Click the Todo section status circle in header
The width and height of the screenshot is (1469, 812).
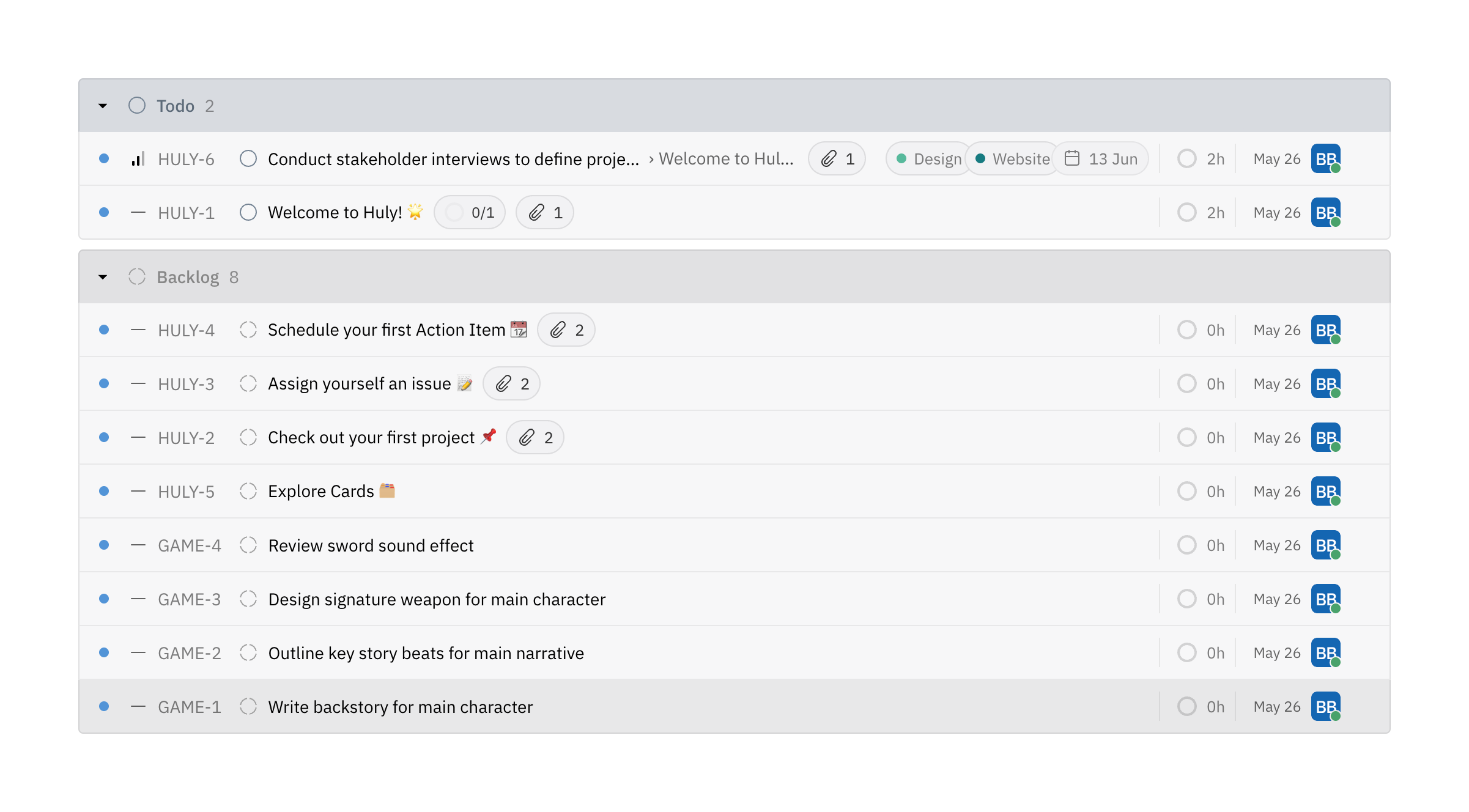point(136,105)
